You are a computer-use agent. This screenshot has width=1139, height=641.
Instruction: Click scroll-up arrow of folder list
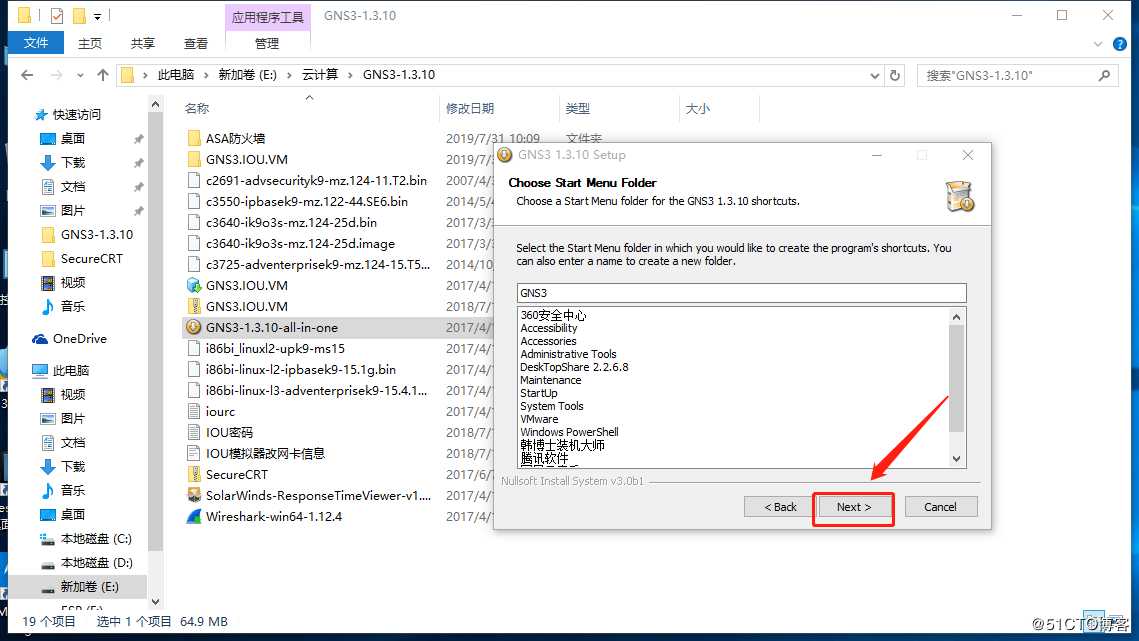957,317
